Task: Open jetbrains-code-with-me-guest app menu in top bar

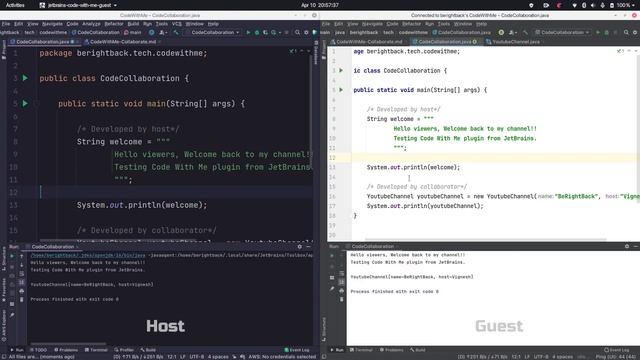Action: tap(78, 5)
